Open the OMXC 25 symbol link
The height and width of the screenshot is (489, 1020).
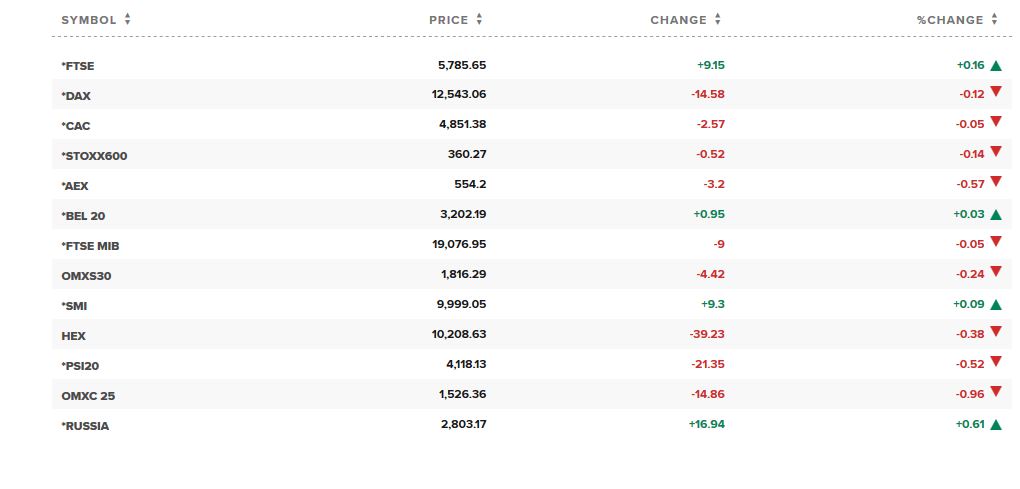point(88,396)
